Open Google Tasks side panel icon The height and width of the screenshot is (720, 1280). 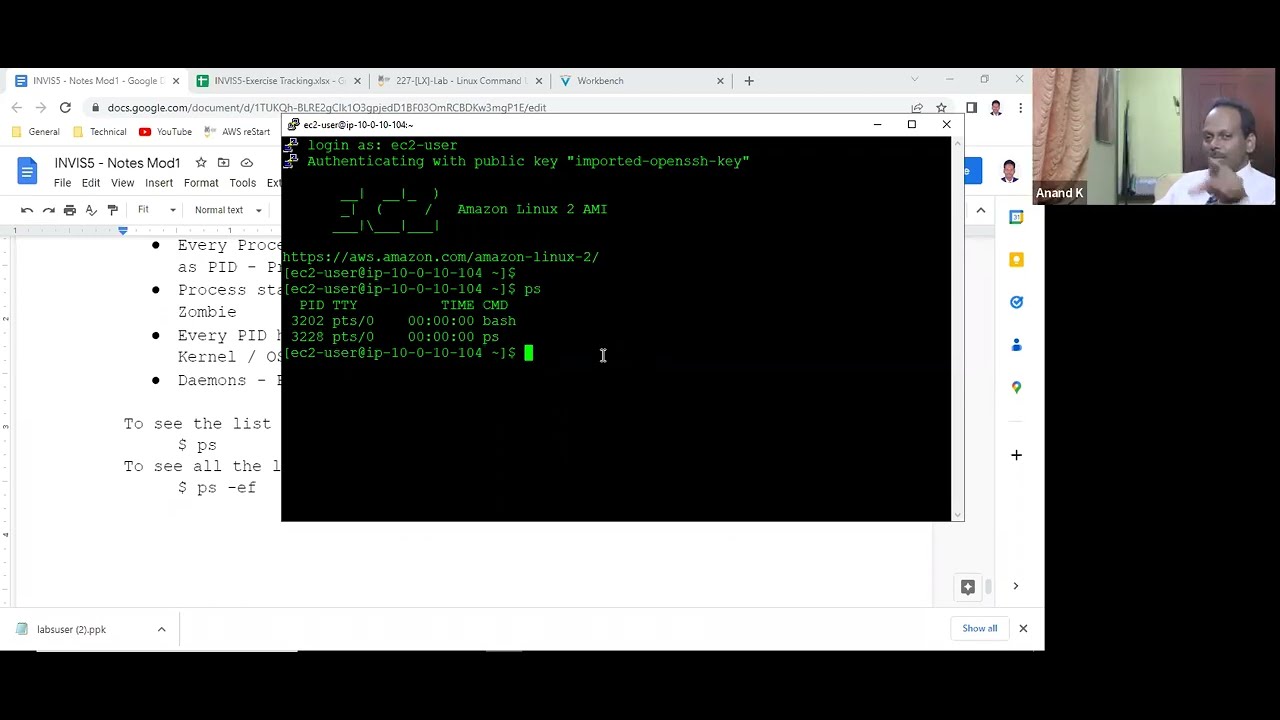pos(1016,302)
